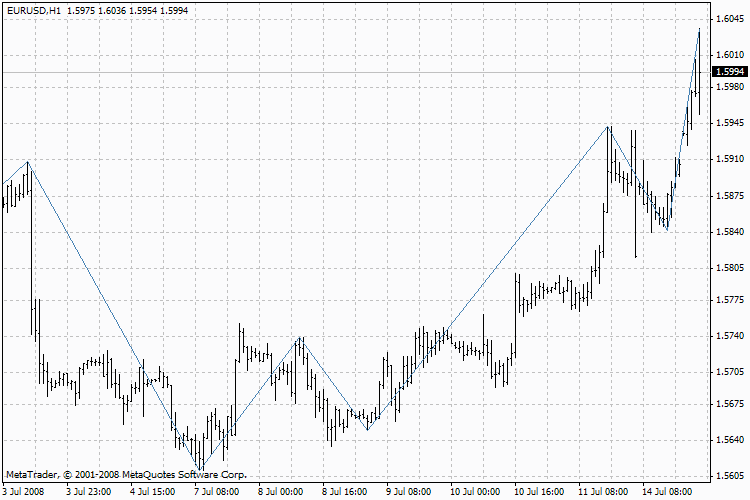This screenshot has width=750, height=500.
Task: Click the 1.5945 price level label
Action: 730,123
